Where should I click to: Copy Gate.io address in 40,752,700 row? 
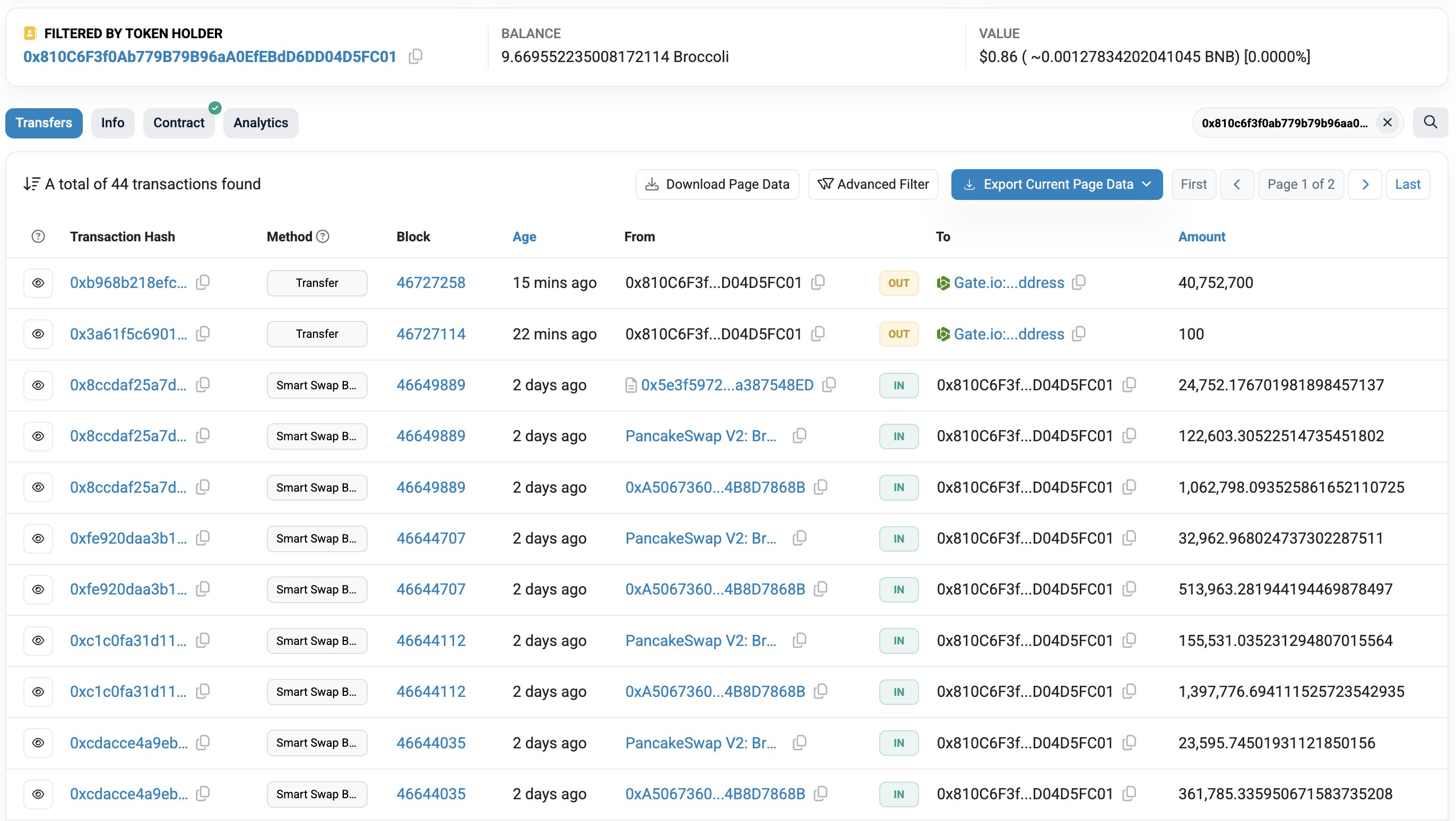pos(1079,282)
